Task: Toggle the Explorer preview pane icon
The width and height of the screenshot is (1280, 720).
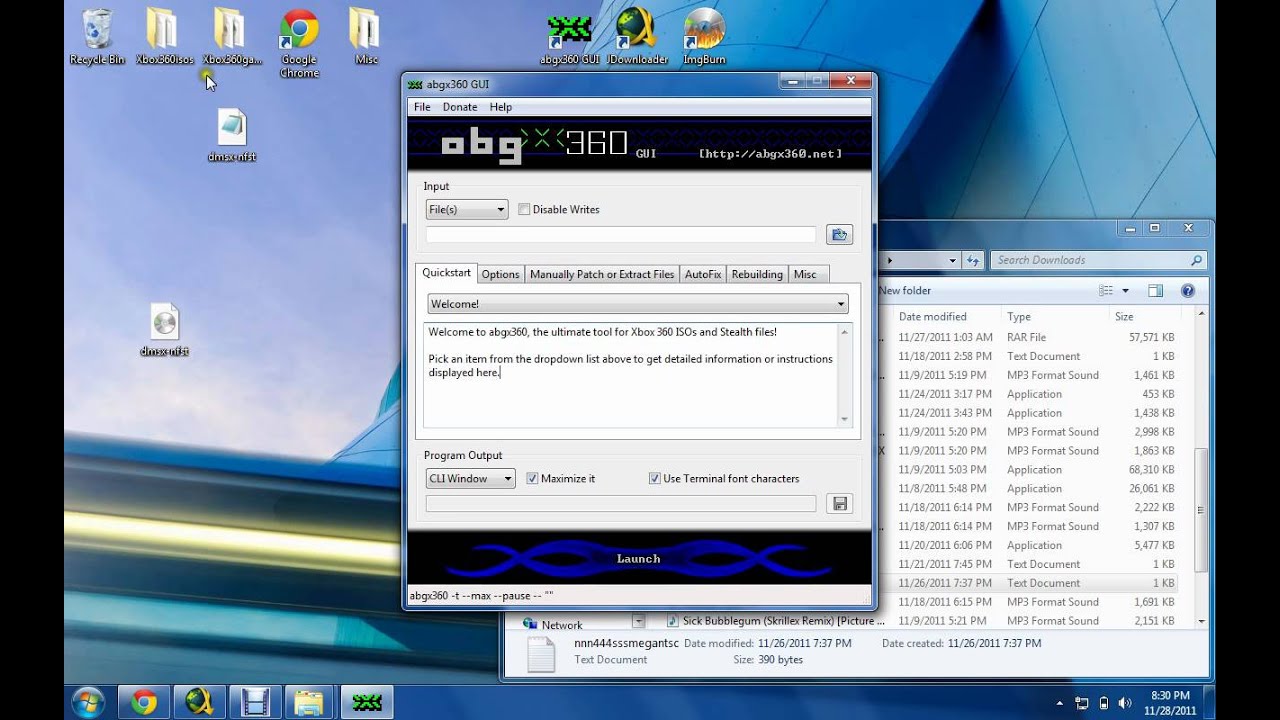Action: [1155, 291]
